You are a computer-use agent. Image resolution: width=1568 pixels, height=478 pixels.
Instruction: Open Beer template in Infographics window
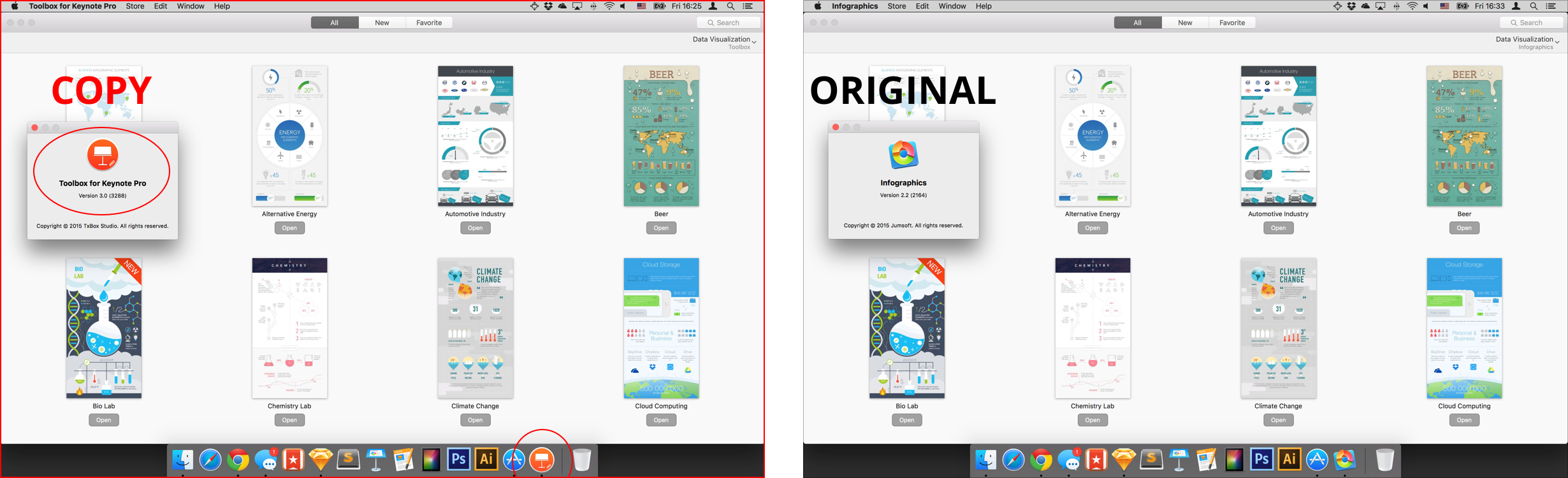click(1464, 228)
